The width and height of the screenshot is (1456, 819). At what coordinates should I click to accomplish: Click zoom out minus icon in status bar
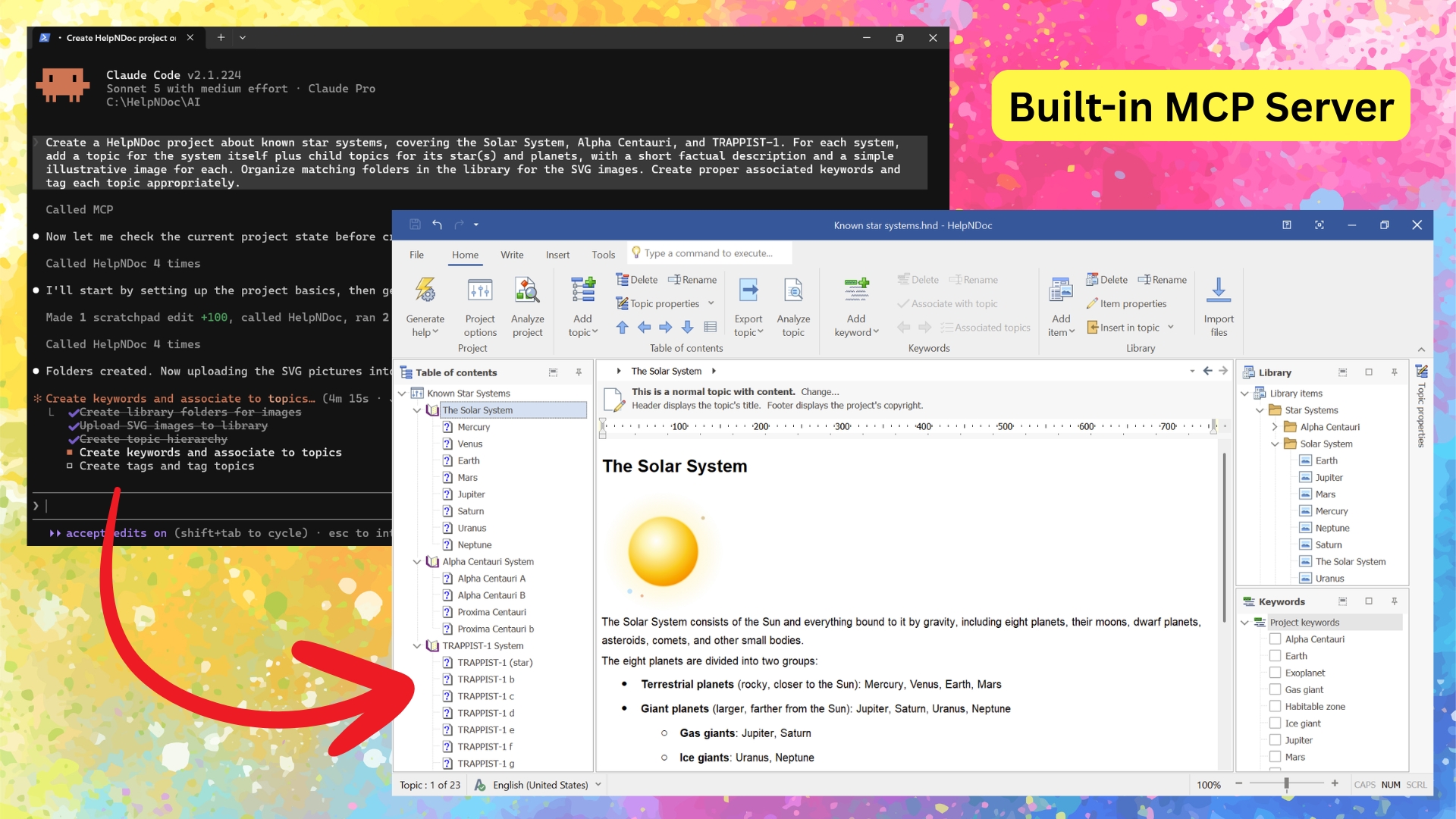(1239, 784)
